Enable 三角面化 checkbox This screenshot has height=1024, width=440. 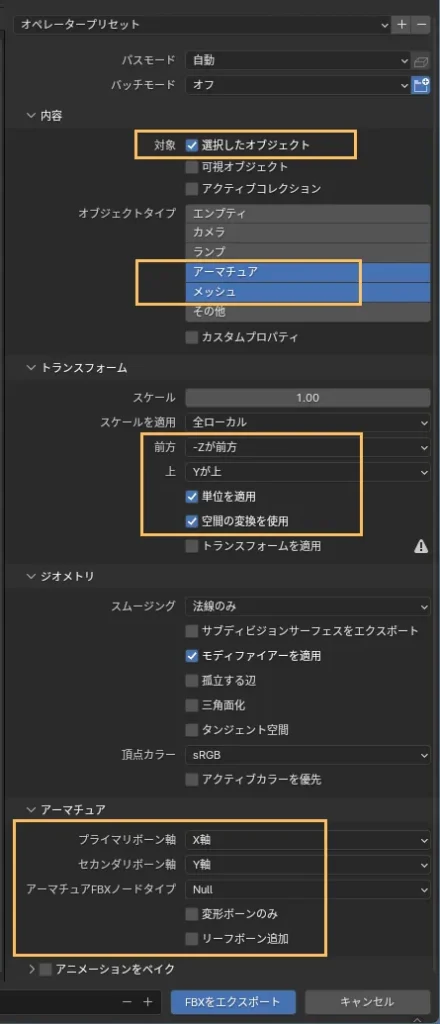(191, 705)
